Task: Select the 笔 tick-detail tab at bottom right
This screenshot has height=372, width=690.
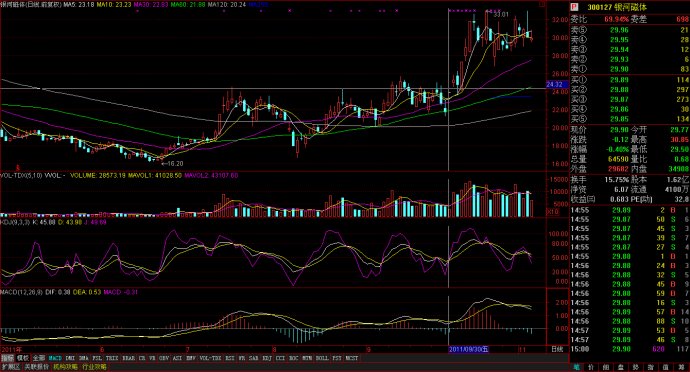Action: [x=576, y=367]
